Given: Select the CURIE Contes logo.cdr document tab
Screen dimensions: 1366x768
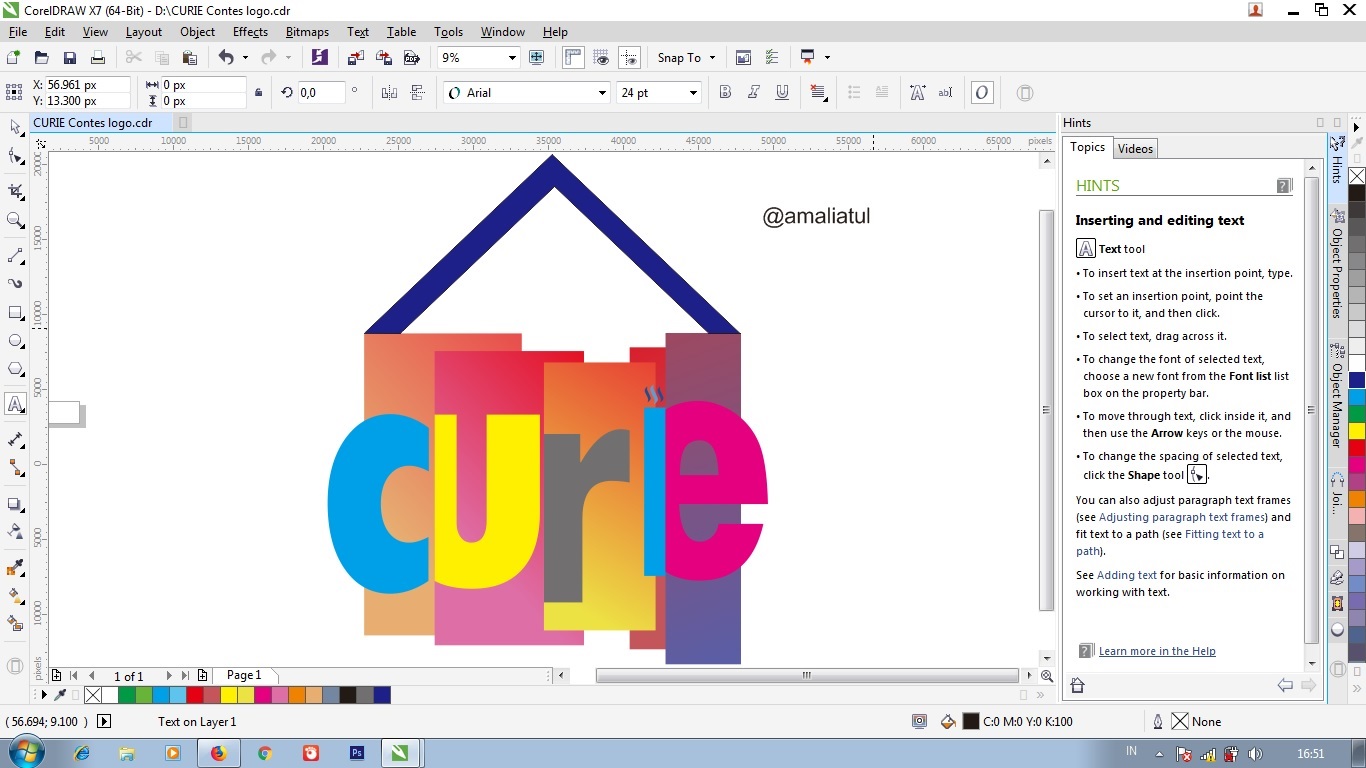Looking at the screenshot, I should [93, 123].
